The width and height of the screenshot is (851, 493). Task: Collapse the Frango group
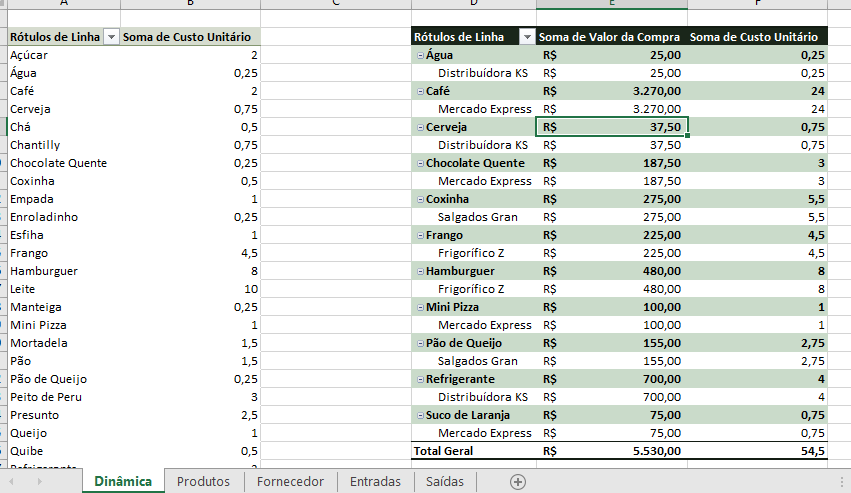coord(420,235)
